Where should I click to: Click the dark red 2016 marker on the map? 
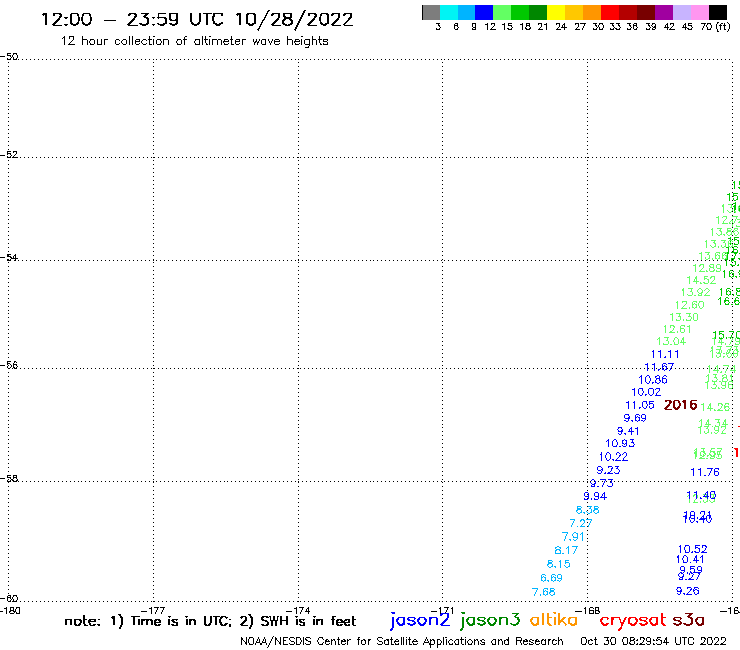click(x=680, y=405)
